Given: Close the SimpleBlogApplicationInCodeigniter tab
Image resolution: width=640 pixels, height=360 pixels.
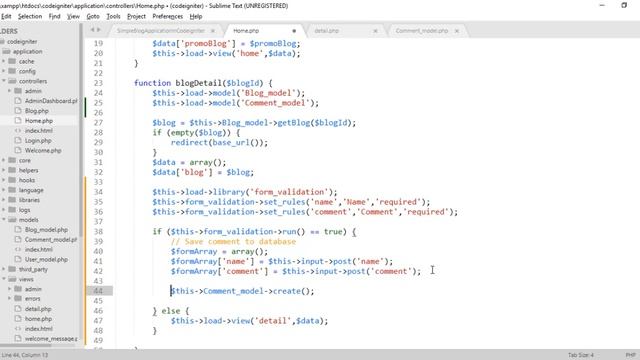Looking at the screenshot, I should tap(213, 31).
